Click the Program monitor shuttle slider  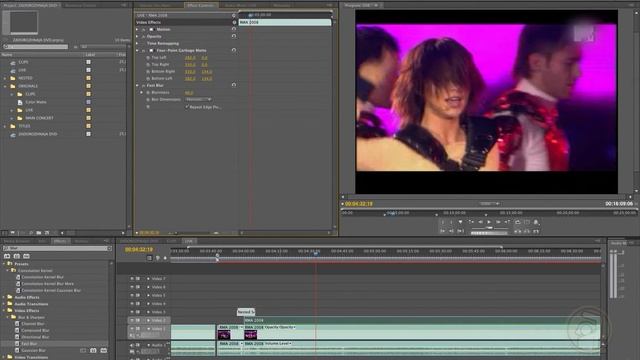click(x=489, y=228)
